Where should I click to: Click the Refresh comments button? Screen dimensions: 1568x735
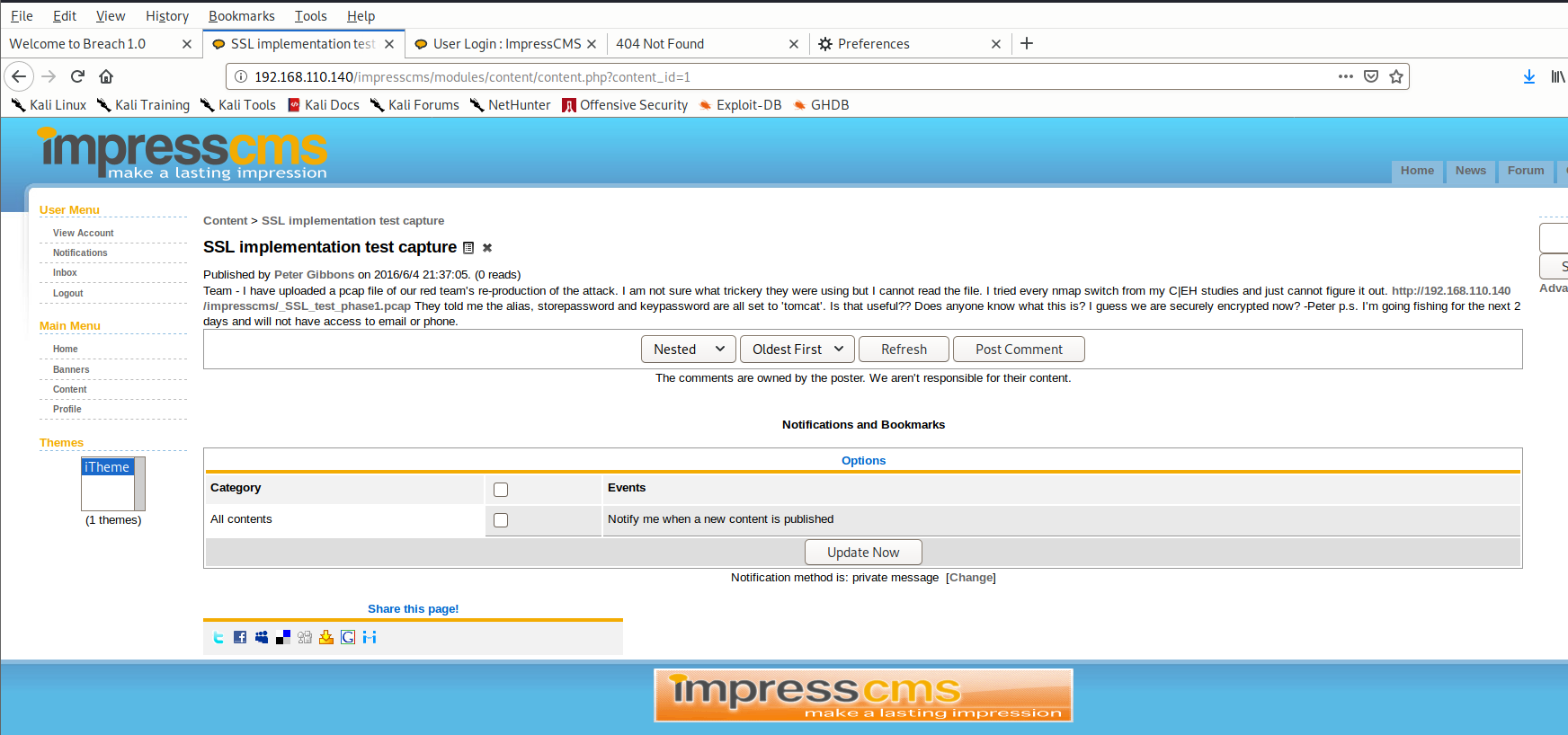click(904, 349)
